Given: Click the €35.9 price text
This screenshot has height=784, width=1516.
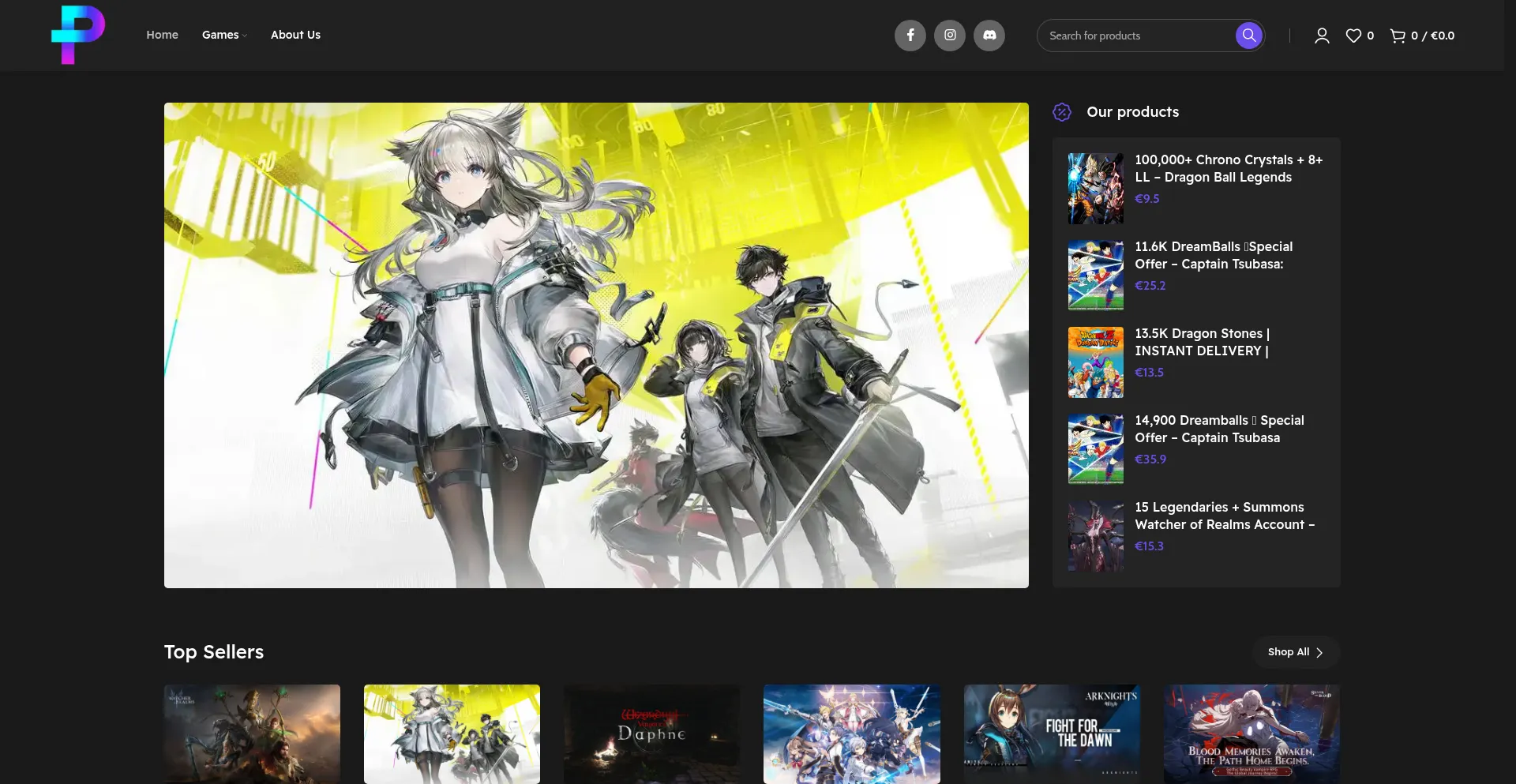Looking at the screenshot, I should [1150, 460].
